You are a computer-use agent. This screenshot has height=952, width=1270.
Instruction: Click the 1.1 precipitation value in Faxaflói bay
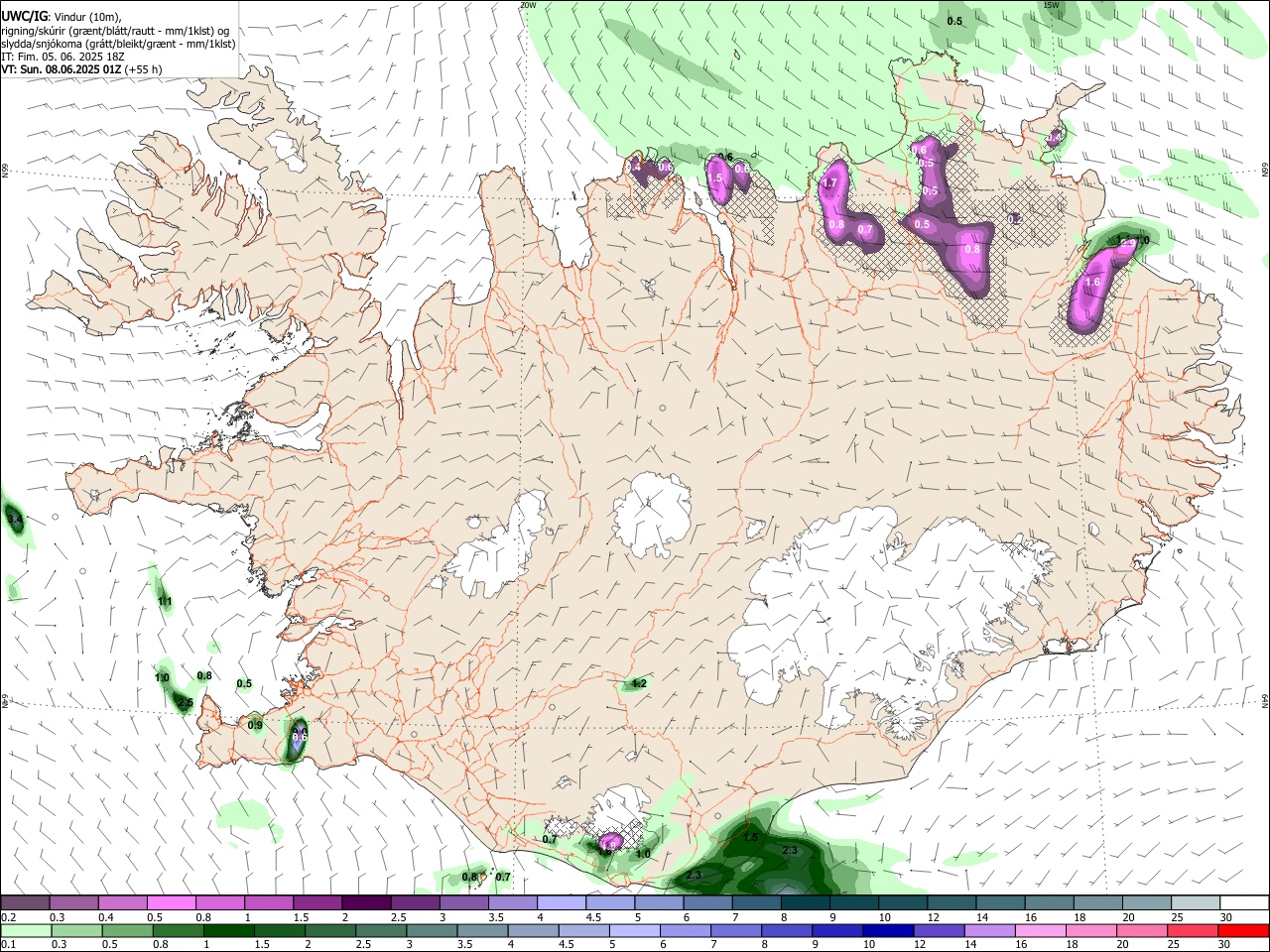point(165,601)
